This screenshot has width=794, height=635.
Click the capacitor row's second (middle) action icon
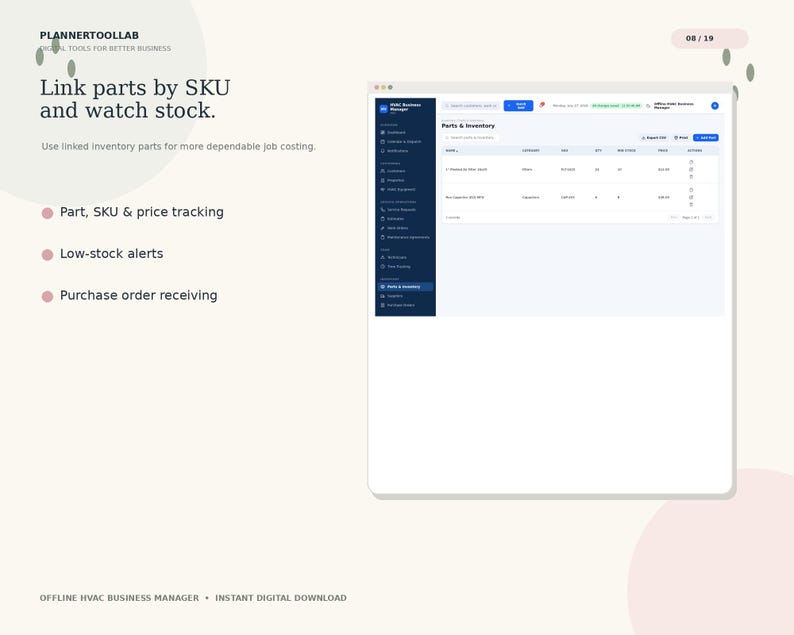691,197
